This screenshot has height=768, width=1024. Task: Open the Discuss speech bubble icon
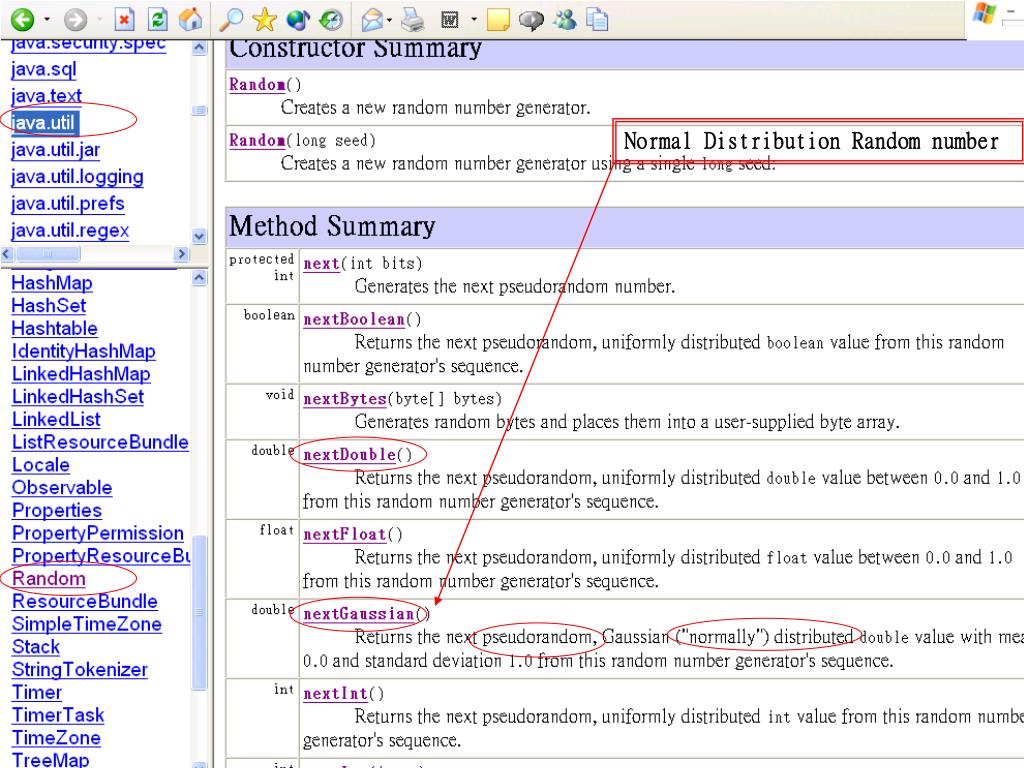tap(531, 20)
